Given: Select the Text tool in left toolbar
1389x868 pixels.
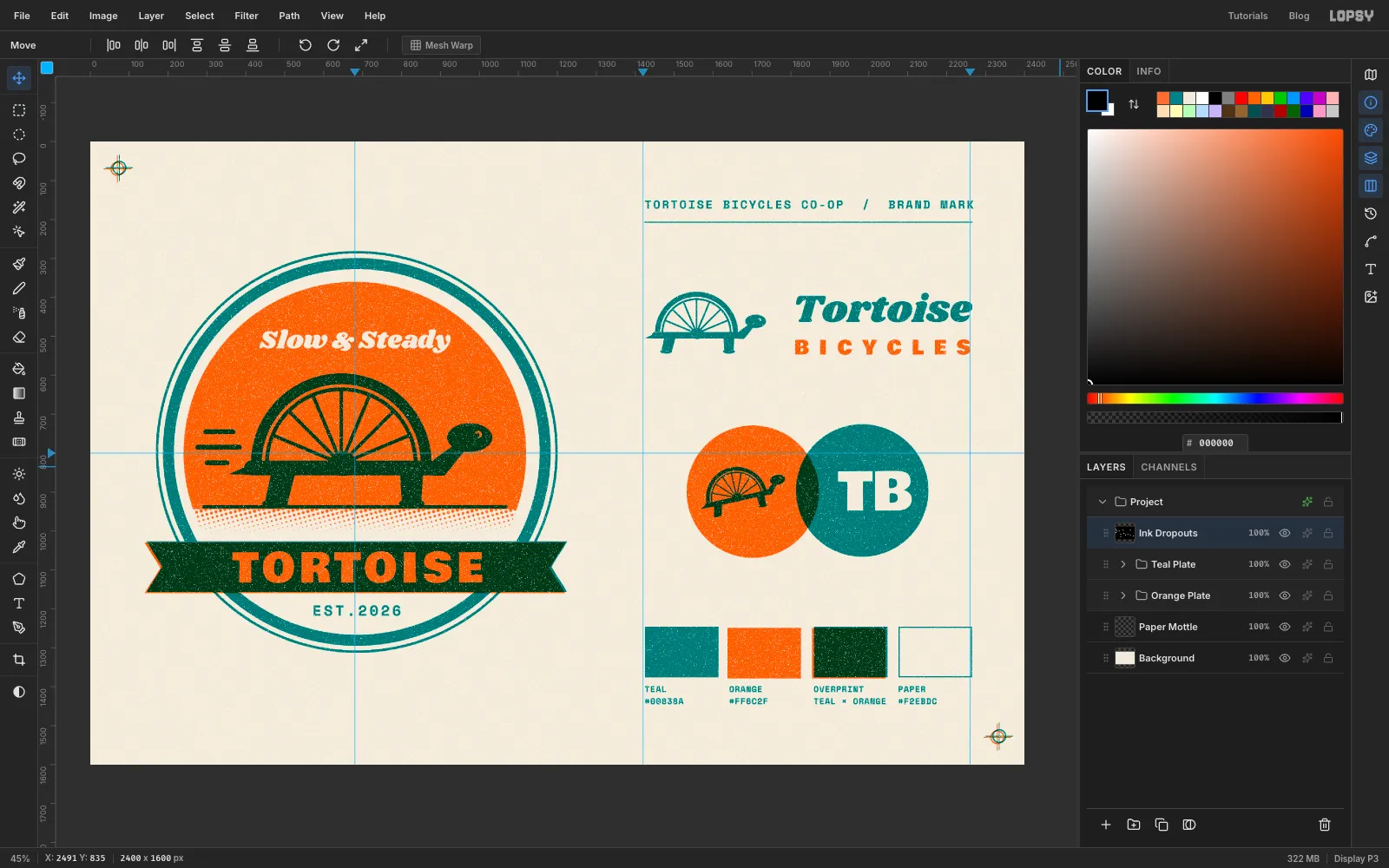Looking at the screenshot, I should click(19, 603).
